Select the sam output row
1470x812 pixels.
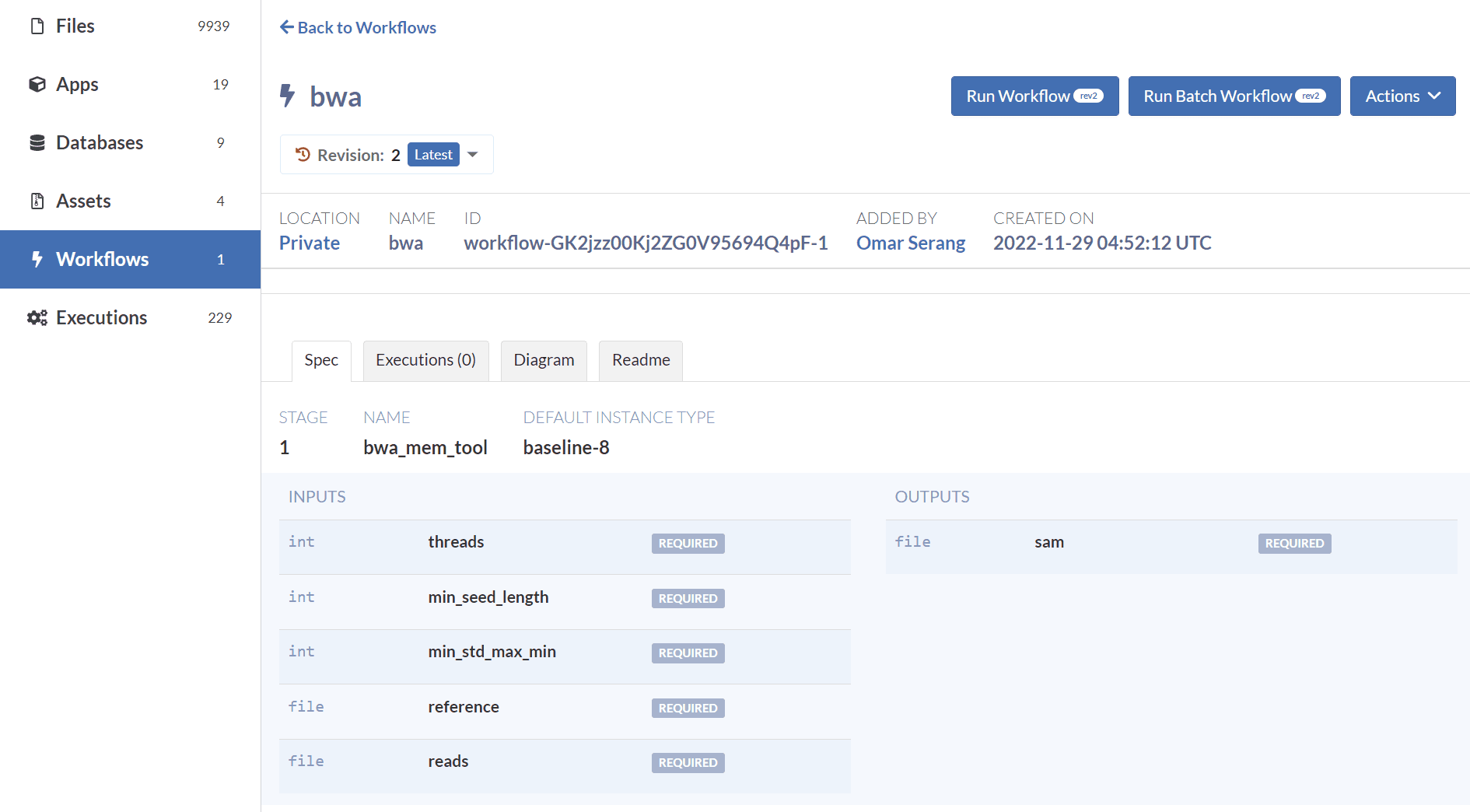point(1171,543)
